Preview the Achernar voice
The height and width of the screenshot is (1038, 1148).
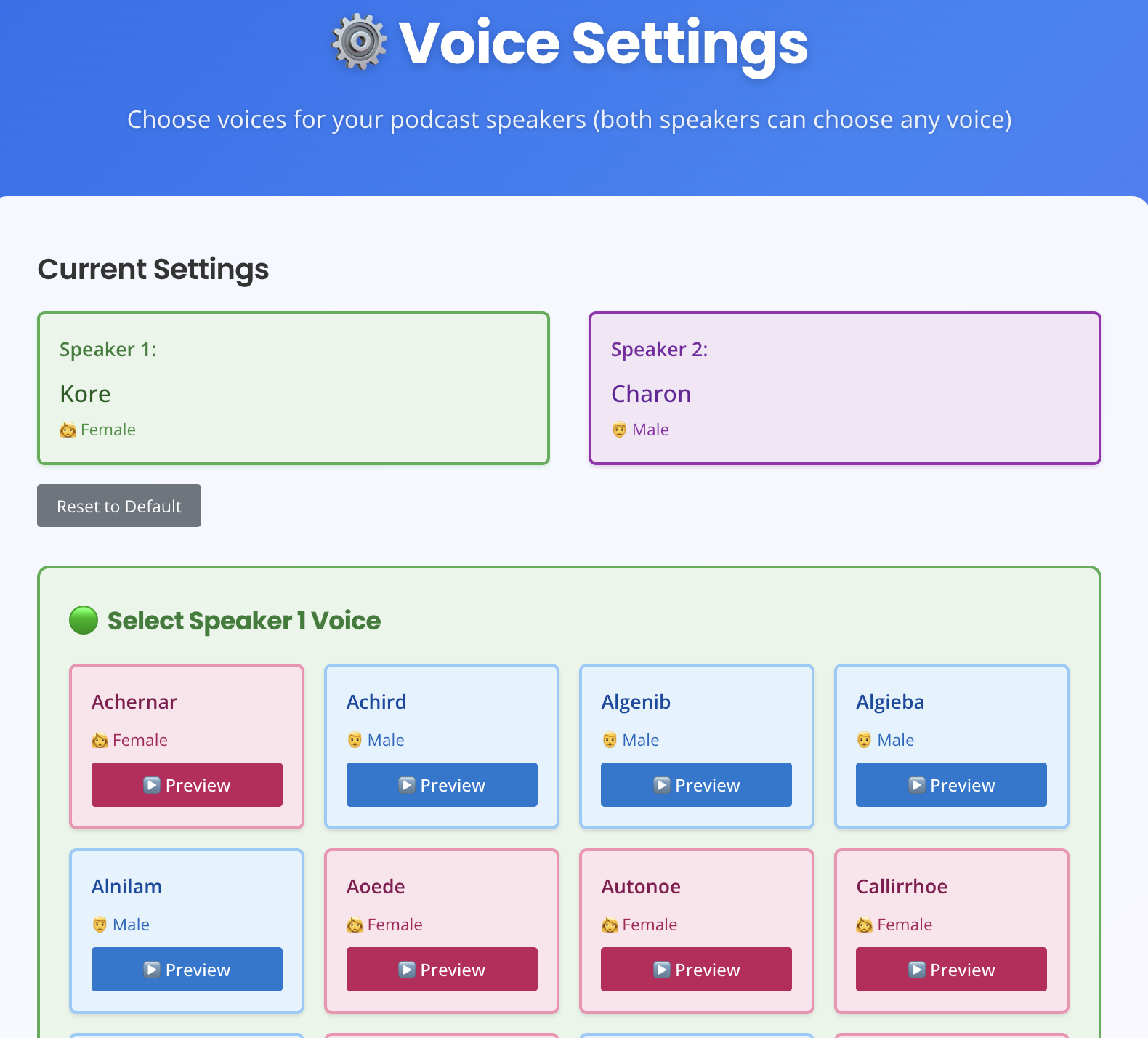pos(187,785)
